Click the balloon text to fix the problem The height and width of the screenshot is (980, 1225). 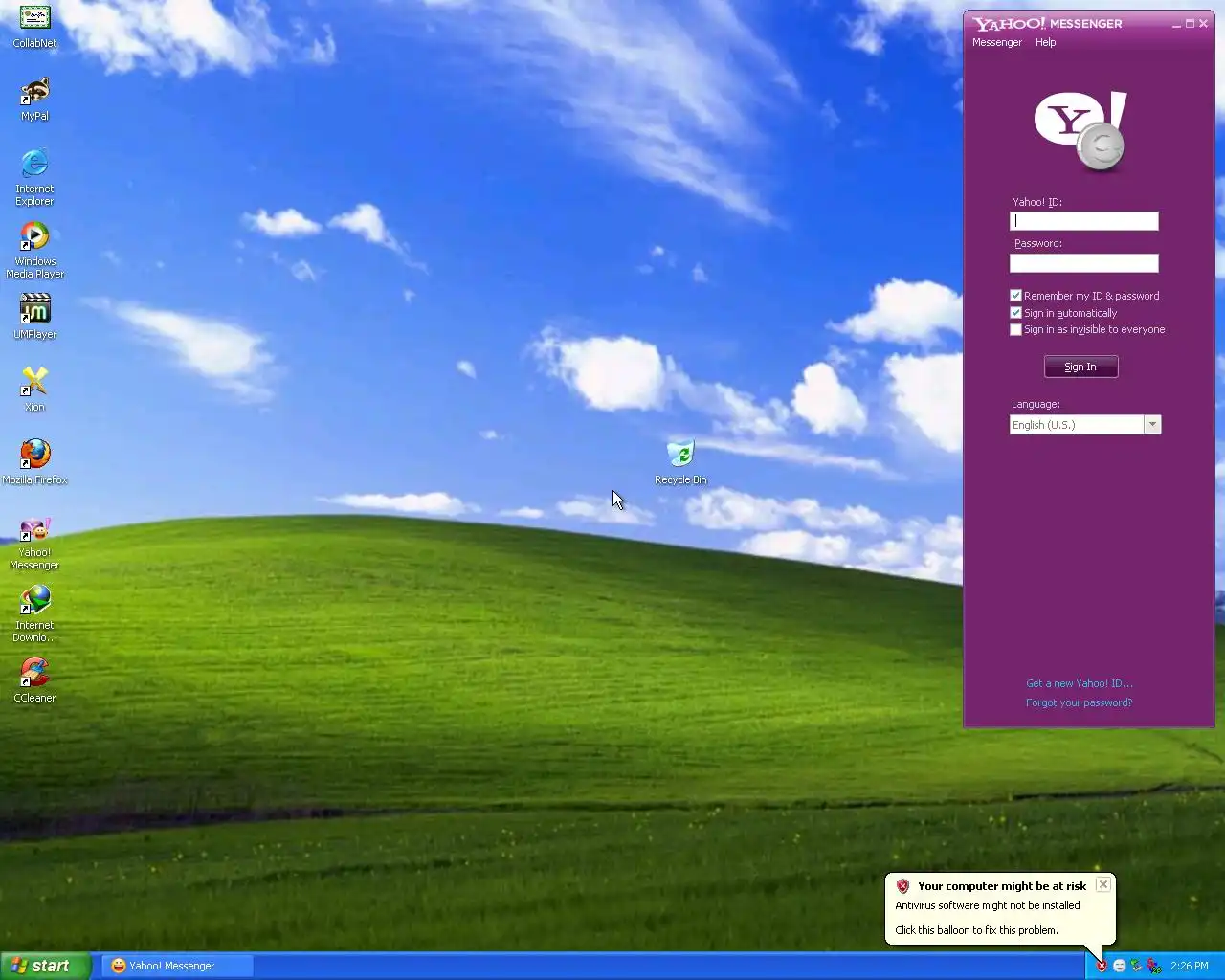pos(976,930)
